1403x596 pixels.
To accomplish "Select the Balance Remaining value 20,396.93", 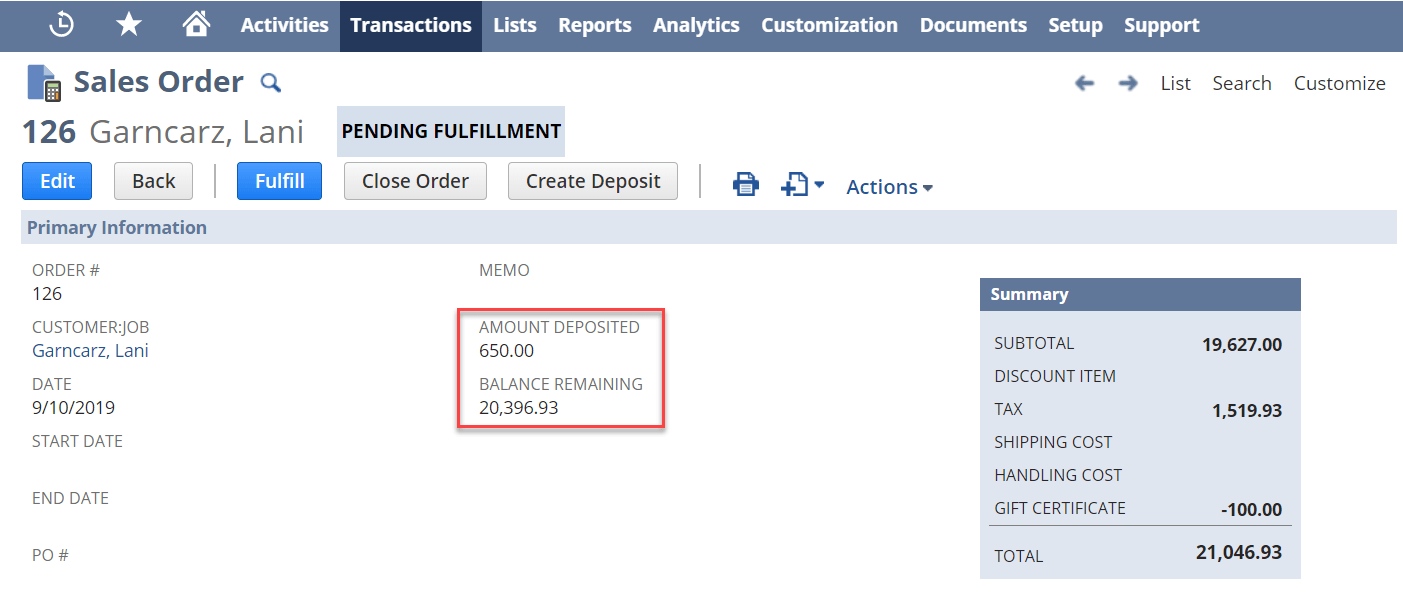I will [518, 408].
